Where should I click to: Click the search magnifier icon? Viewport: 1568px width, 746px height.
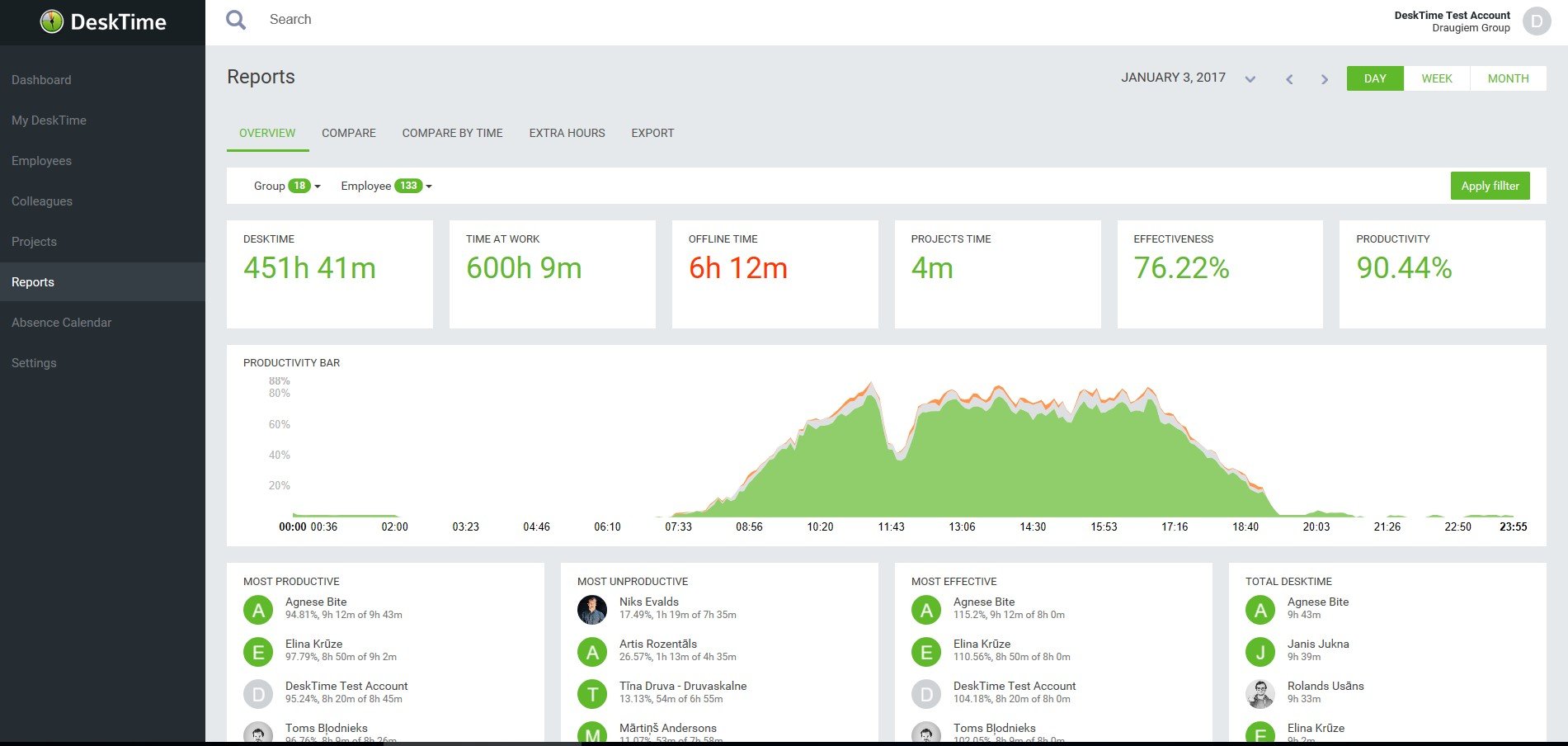[x=236, y=20]
